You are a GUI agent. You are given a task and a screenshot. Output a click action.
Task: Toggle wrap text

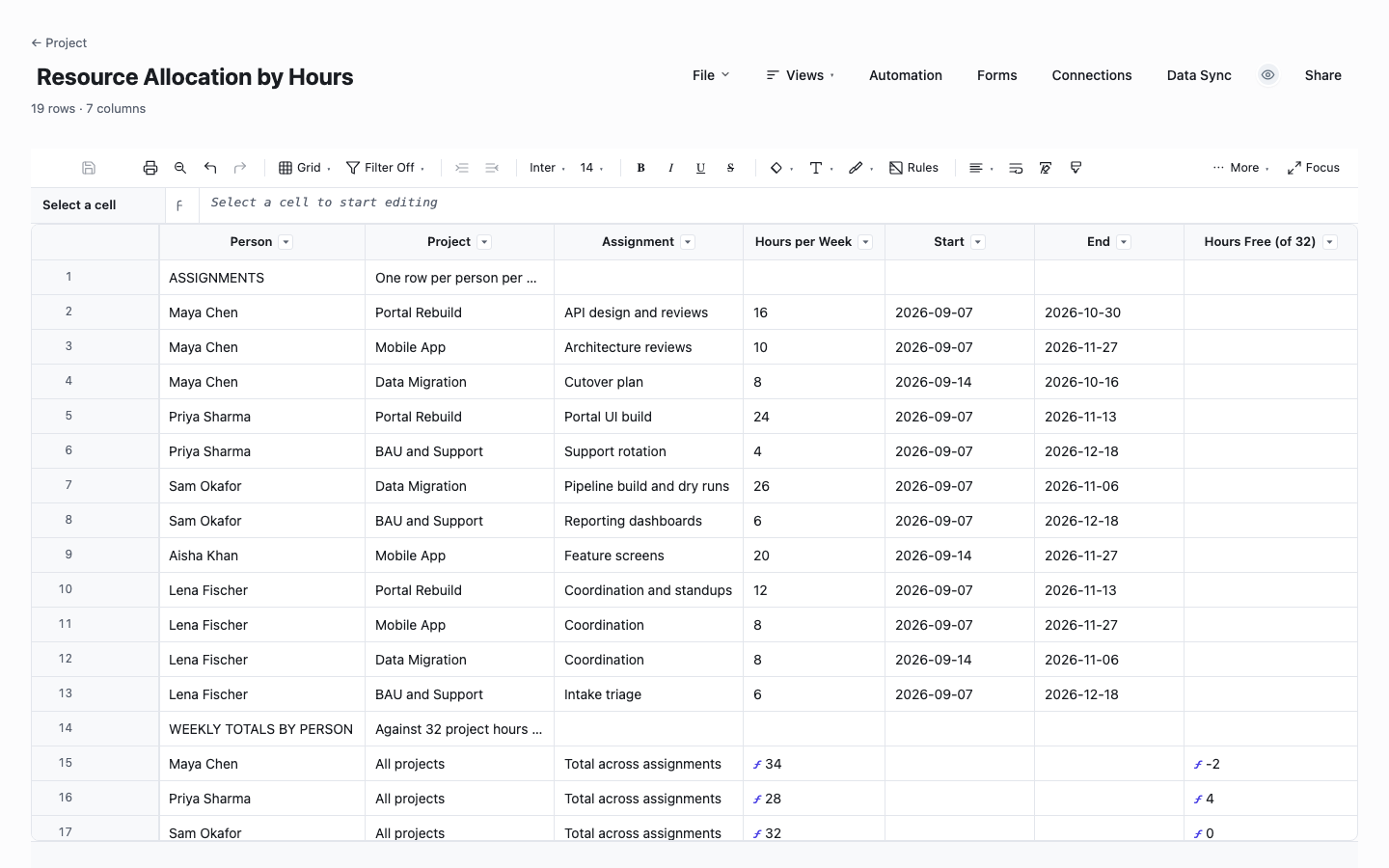click(x=1016, y=168)
